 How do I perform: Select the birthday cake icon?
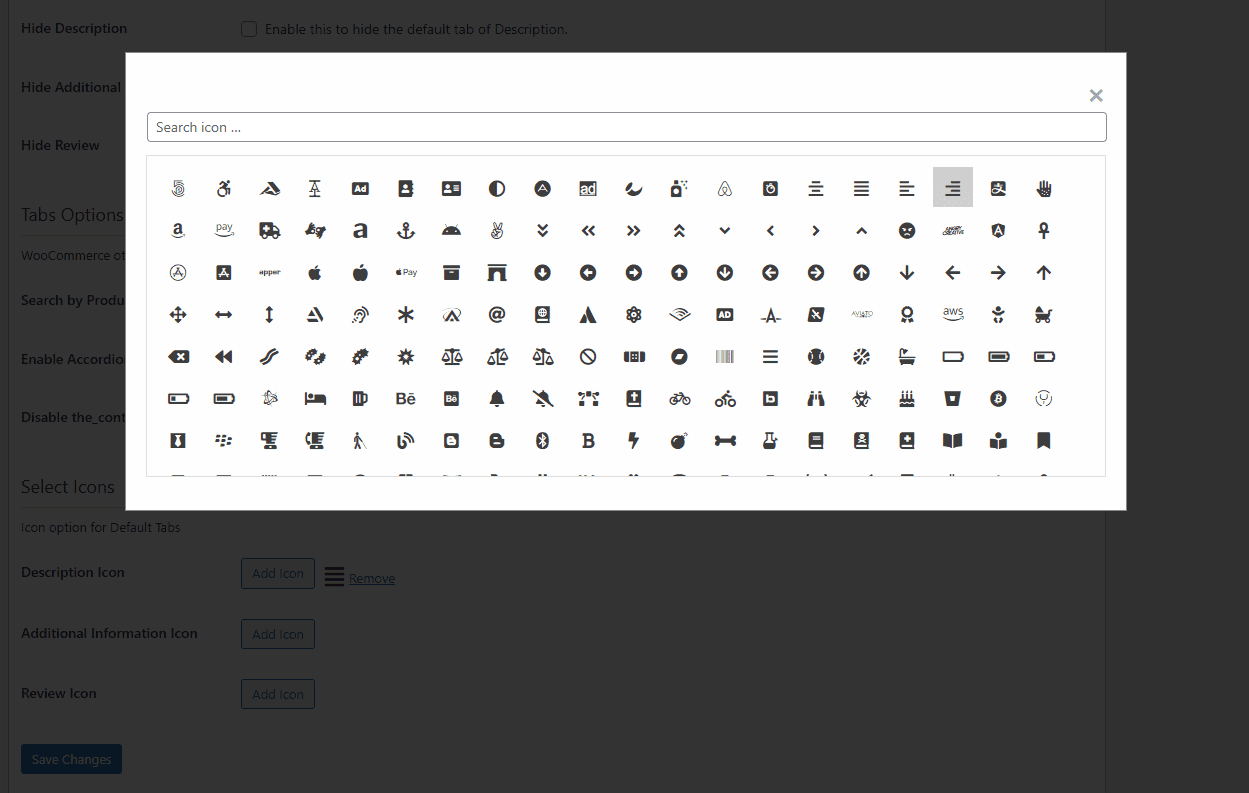pos(907,399)
